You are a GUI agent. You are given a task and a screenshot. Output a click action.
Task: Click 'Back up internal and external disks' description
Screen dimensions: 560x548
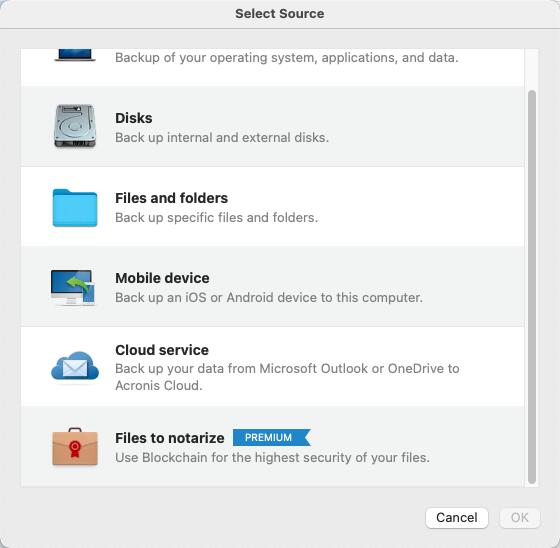(222, 138)
